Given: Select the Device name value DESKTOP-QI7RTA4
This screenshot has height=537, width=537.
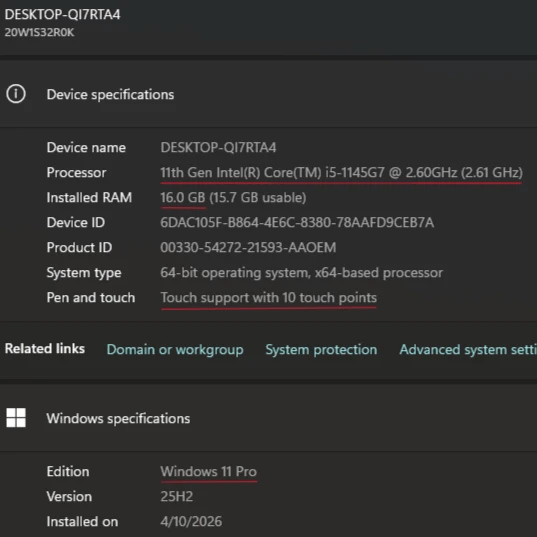Looking at the screenshot, I should click(218, 148).
